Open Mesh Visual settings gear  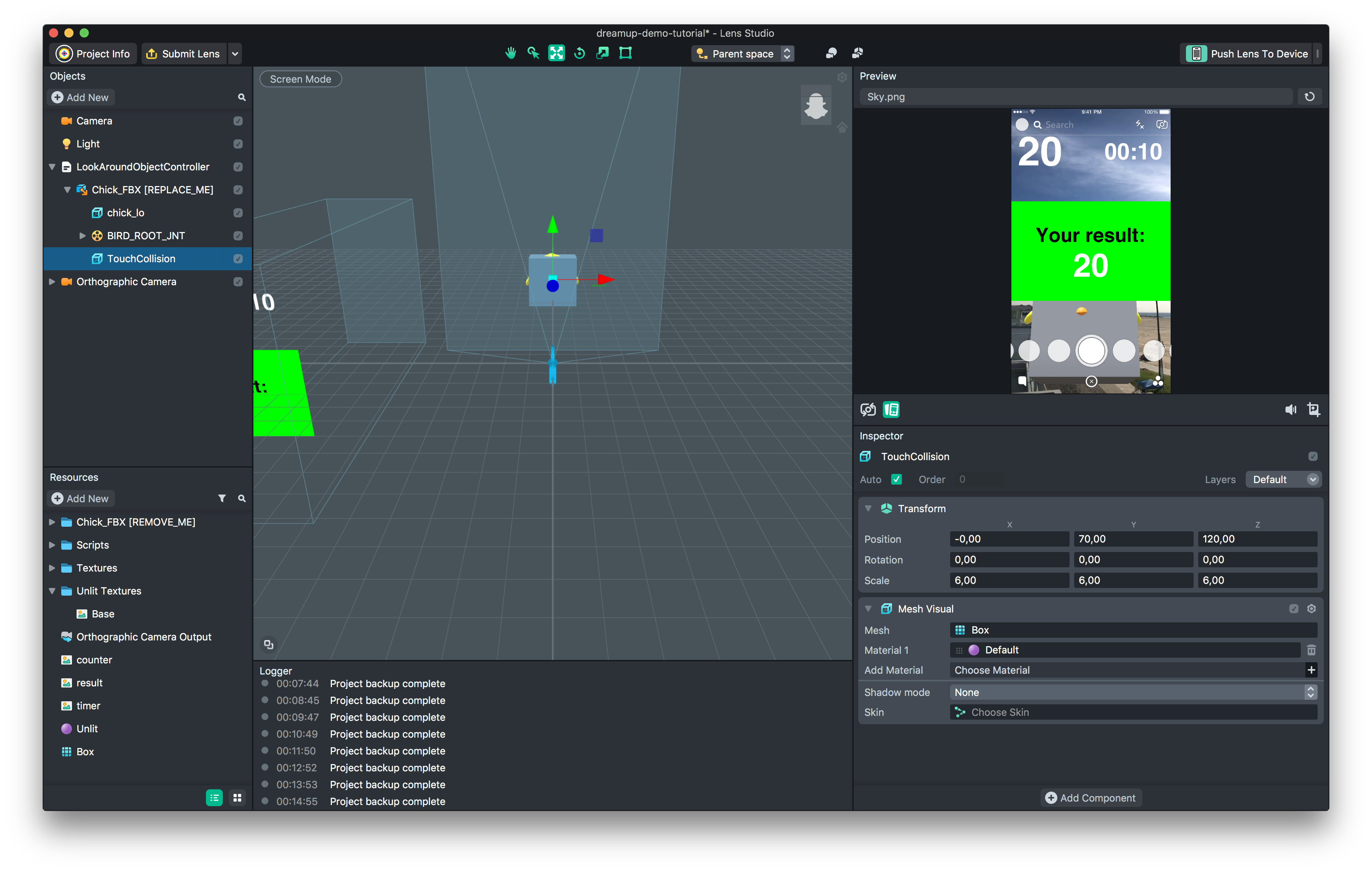[1311, 608]
